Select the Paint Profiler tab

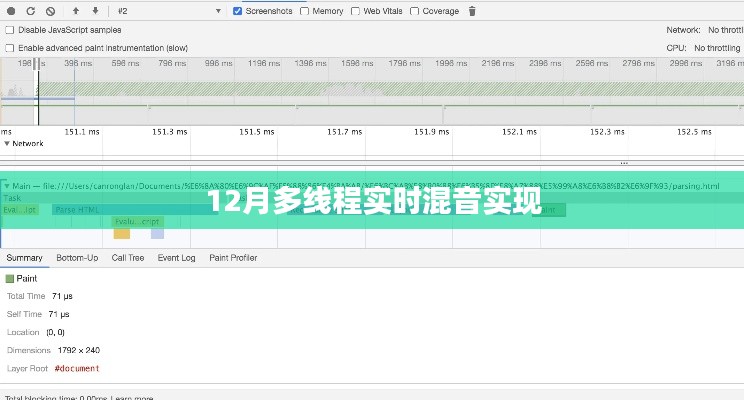pos(232,258)
